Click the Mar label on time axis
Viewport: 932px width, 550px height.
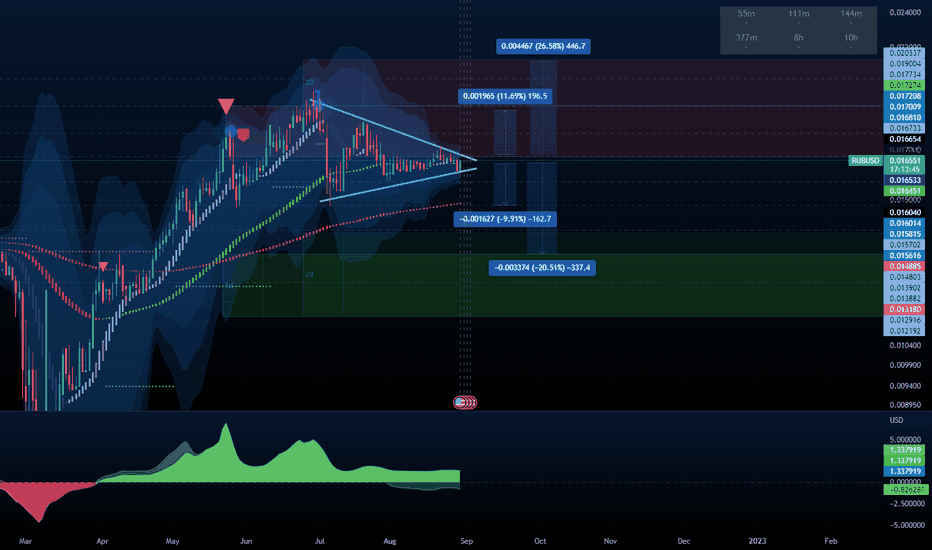(25, 541)
